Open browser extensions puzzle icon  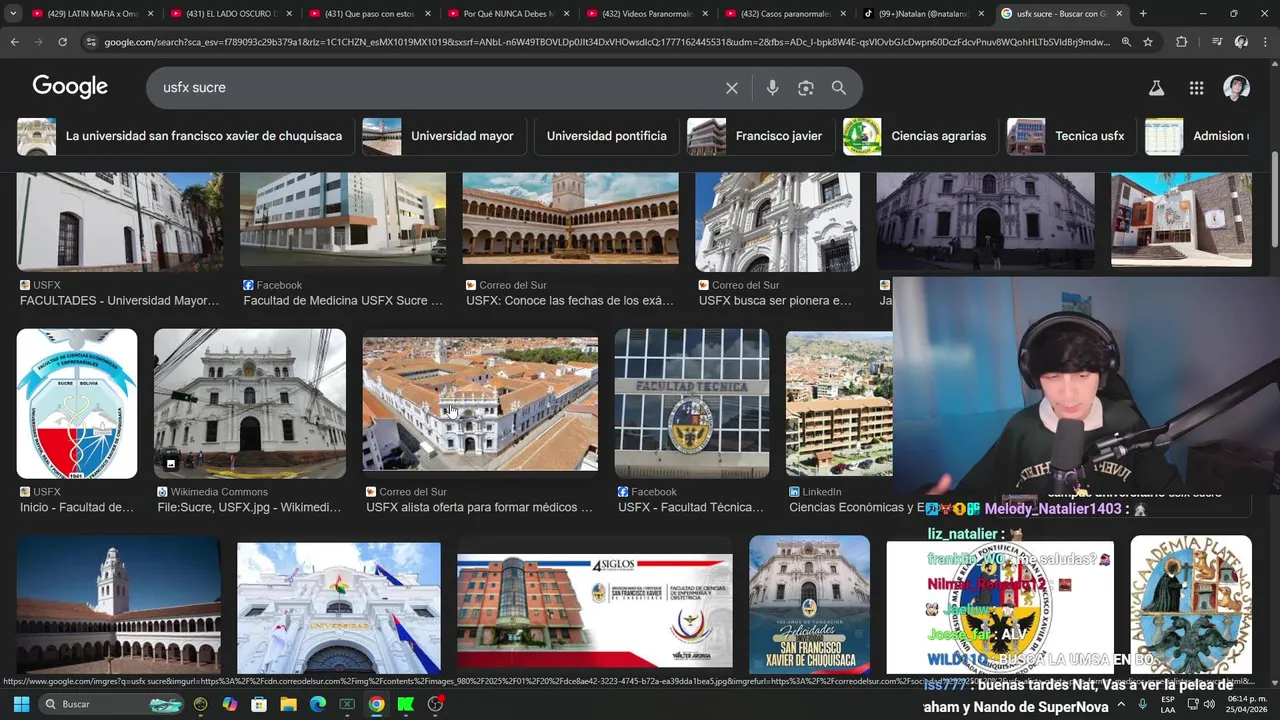[x=1182, y=42]
